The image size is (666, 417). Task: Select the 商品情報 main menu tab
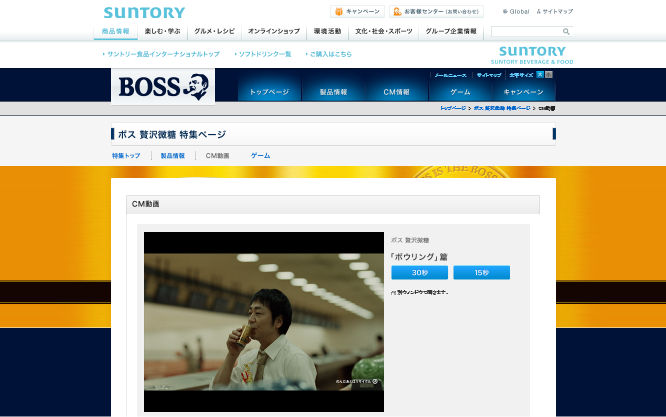pos(116,31)
